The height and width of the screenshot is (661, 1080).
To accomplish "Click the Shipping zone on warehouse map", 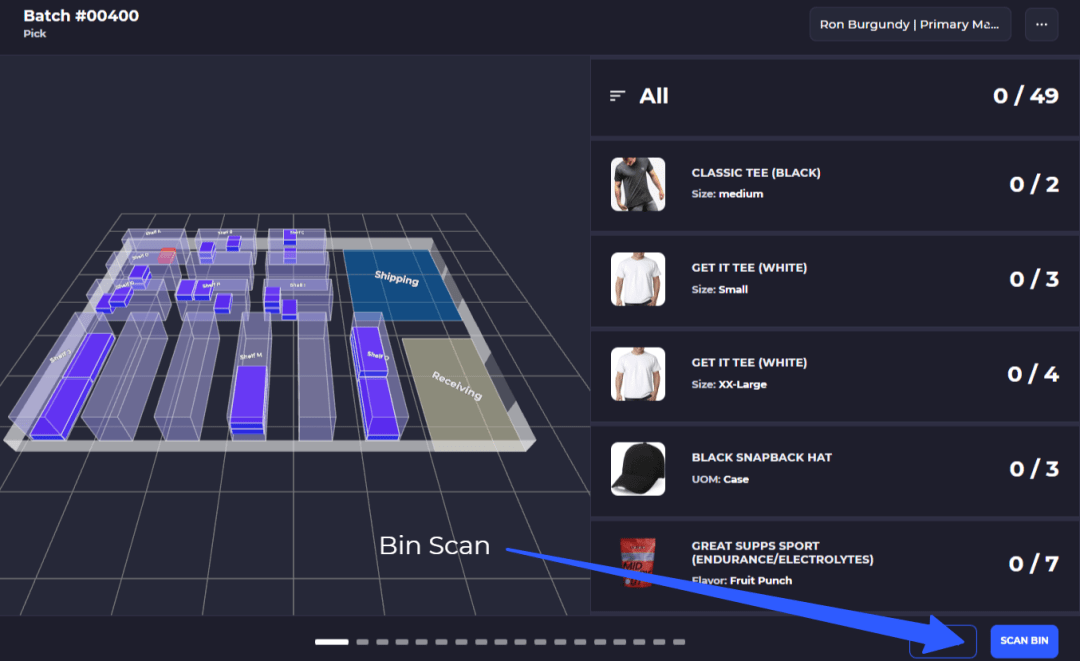I will pyautogui.click(x=402, y=284).
